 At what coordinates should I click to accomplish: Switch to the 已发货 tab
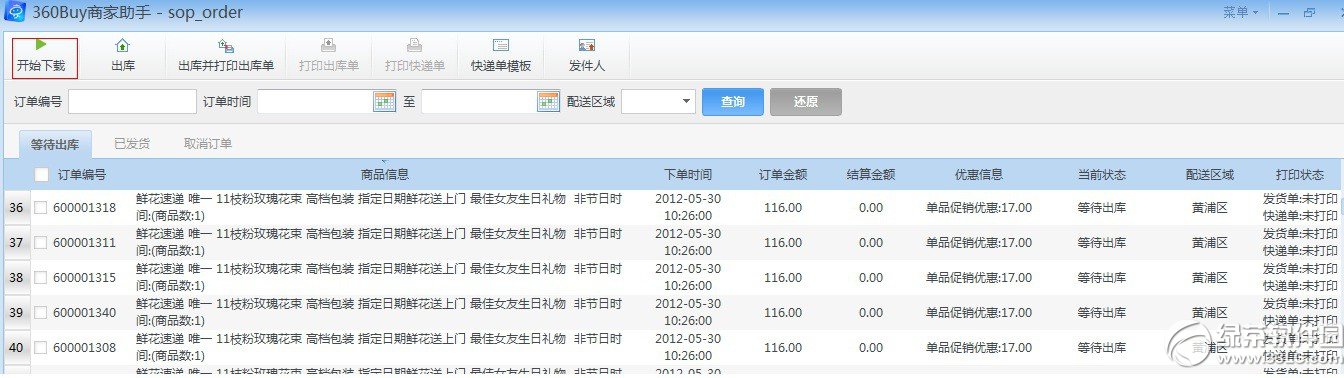(x=132, y=144)
